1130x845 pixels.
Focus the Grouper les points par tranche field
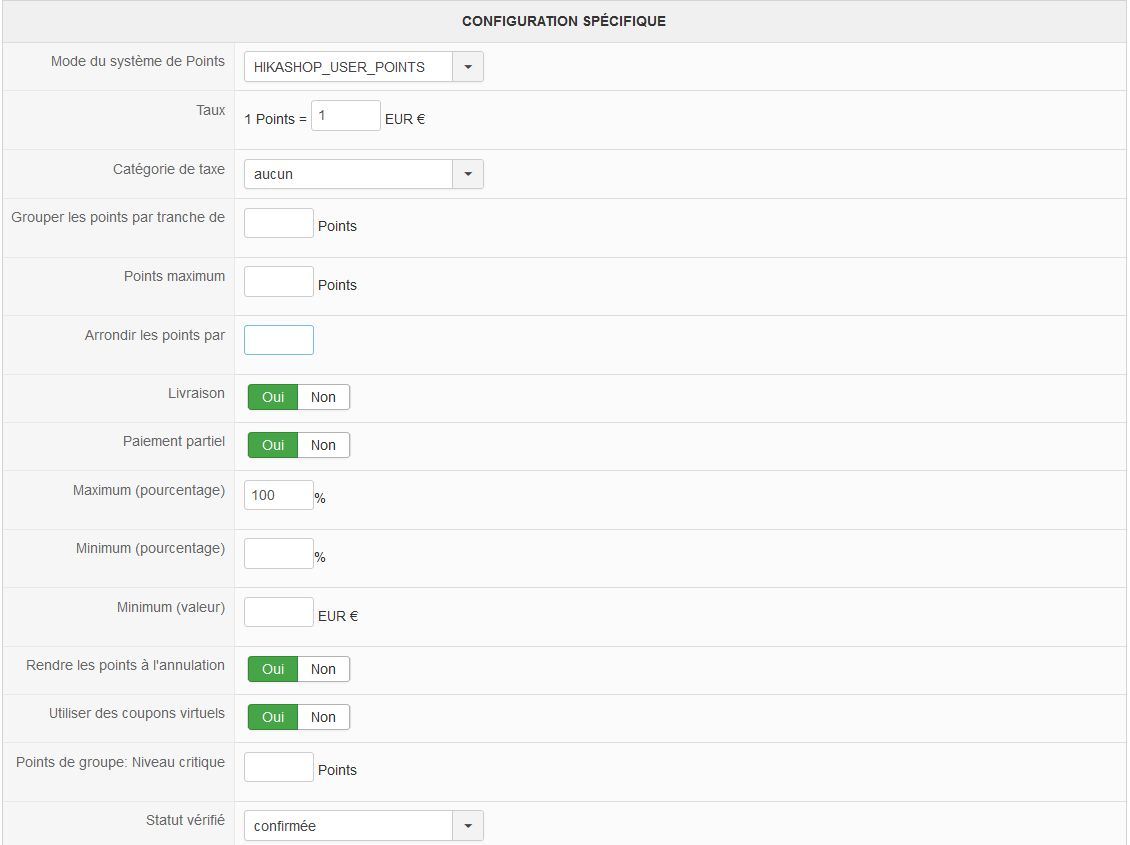(278, 223)
